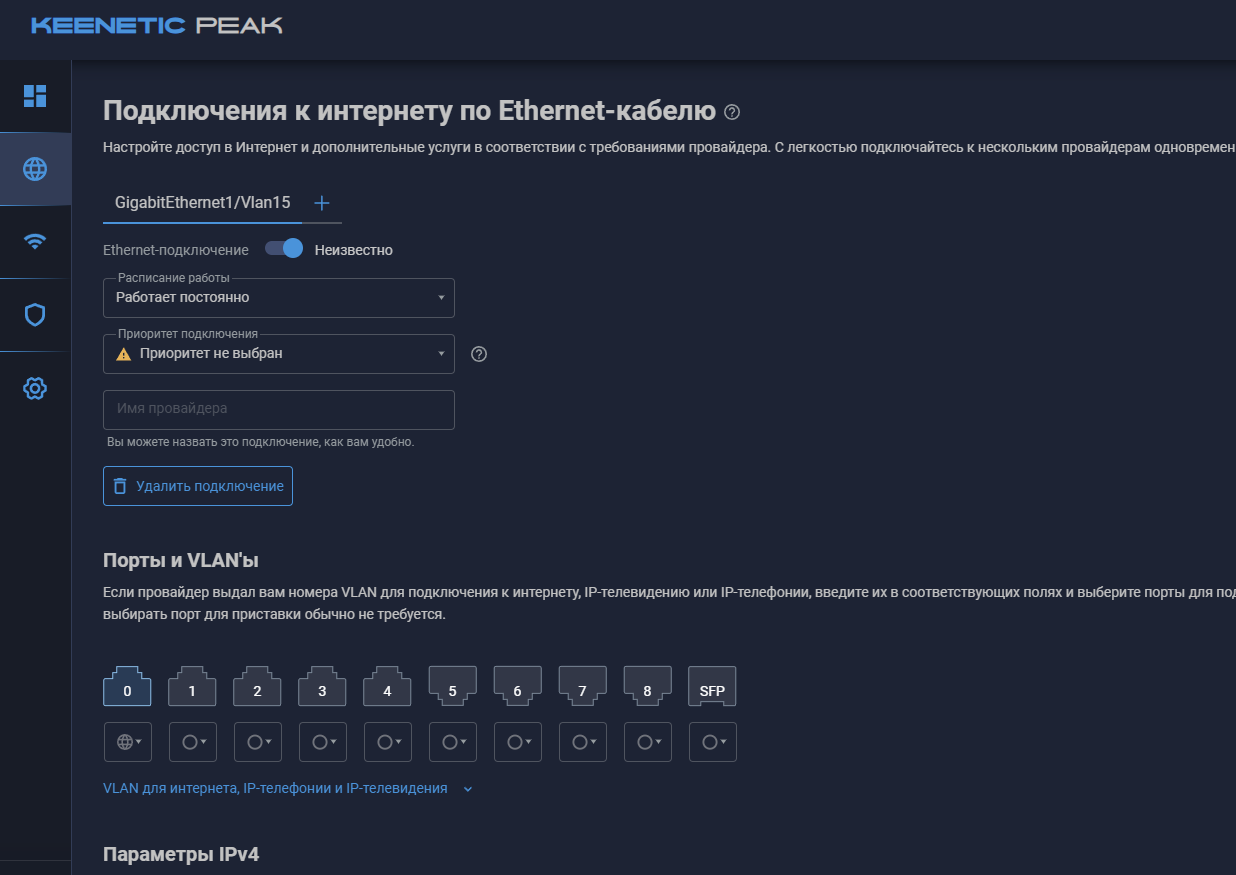Select port 0 icon
Viewport: 1236px width, 875px height.
coord(127,687)
